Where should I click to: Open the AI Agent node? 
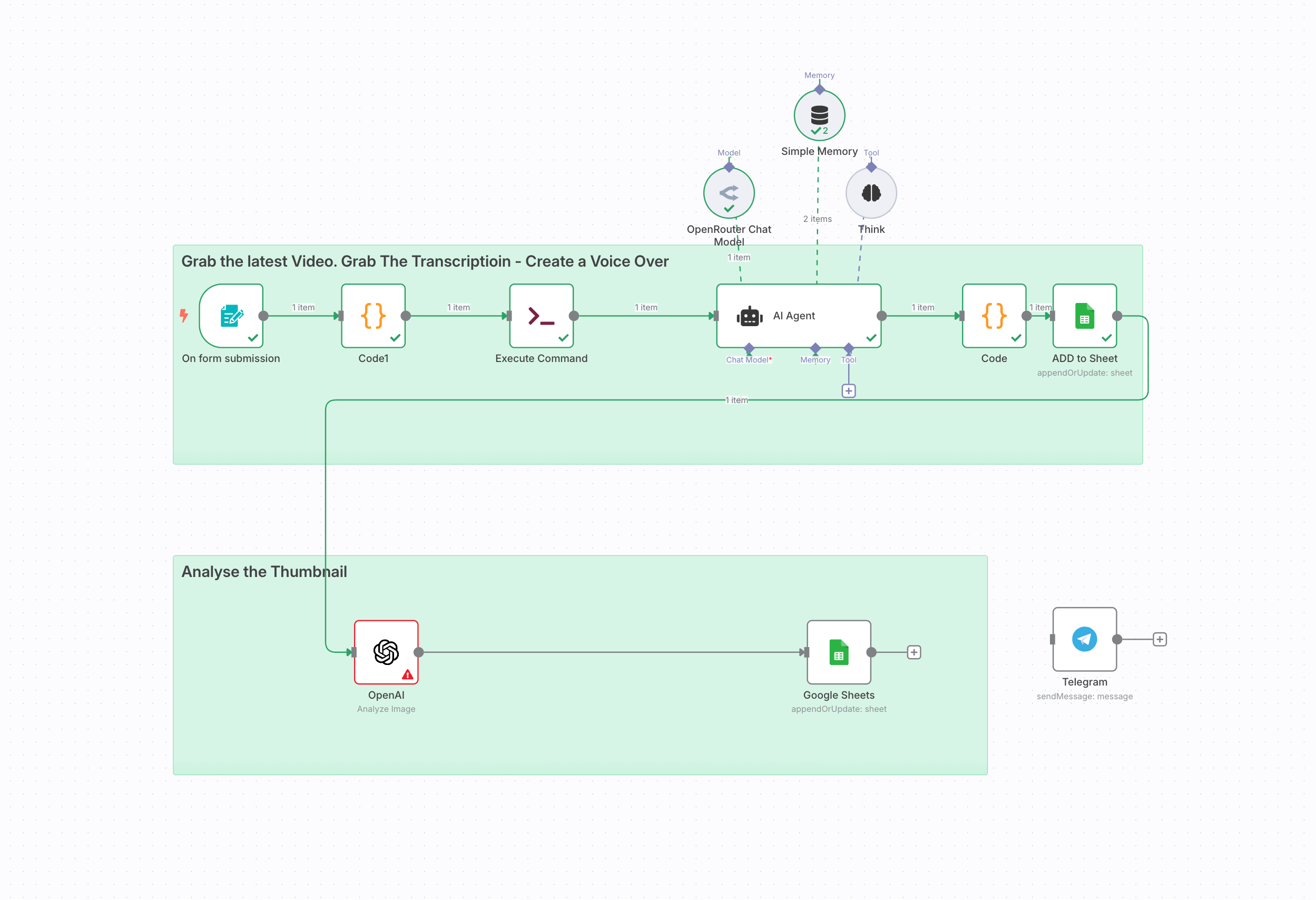[x=798, y=316]
